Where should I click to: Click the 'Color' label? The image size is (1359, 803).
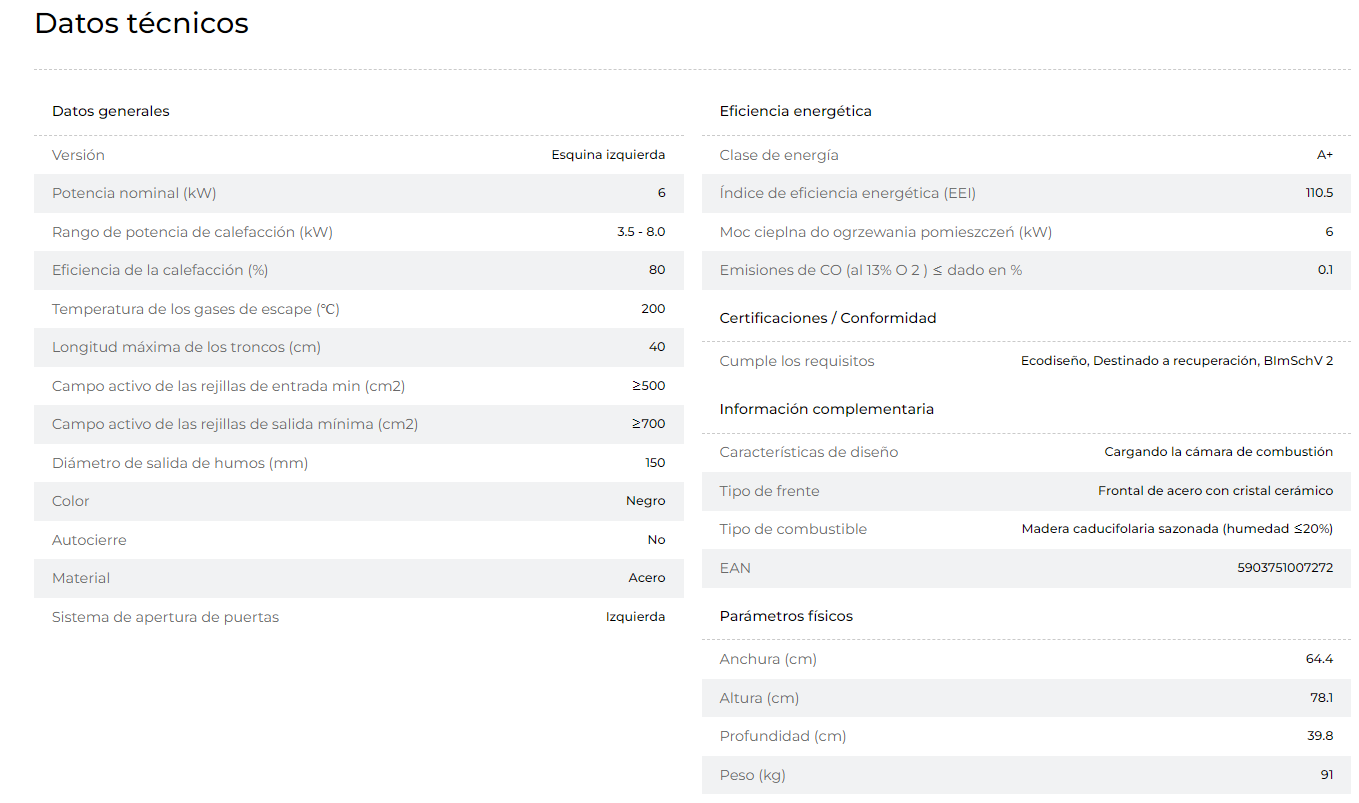(71, 501)
